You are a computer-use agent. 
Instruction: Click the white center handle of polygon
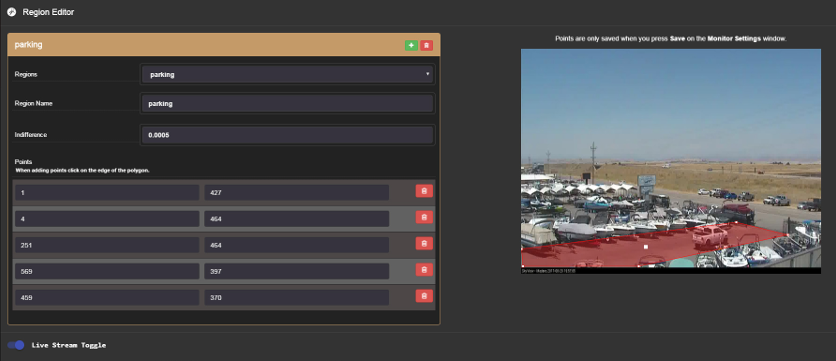point(646,247)
